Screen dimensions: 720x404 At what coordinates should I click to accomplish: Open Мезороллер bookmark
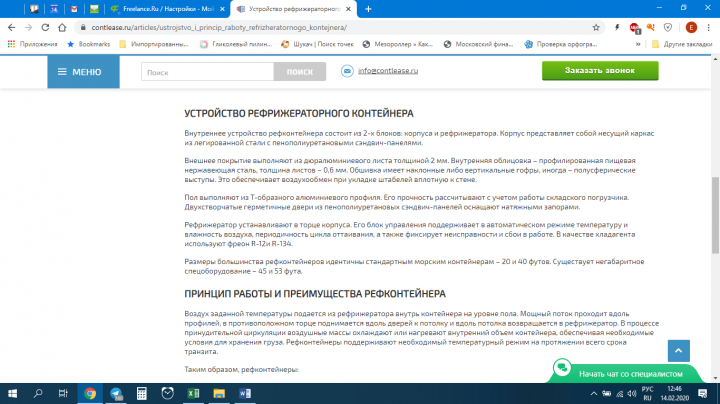[x=398, y=44]
